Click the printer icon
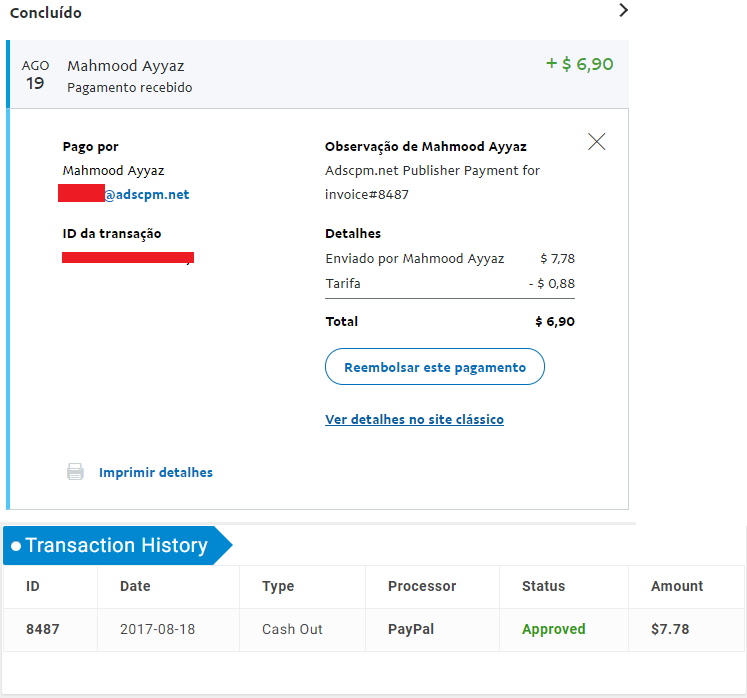 (x=75, y=472)
